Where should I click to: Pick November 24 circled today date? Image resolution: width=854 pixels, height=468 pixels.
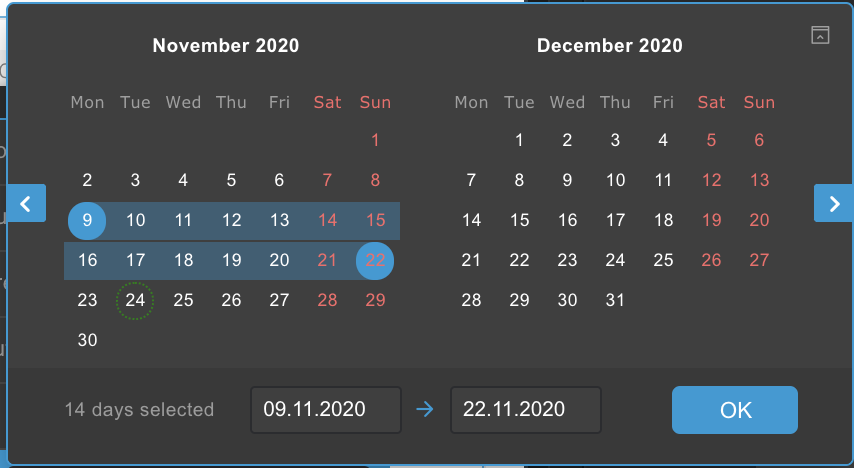click(x=135, y=300)
